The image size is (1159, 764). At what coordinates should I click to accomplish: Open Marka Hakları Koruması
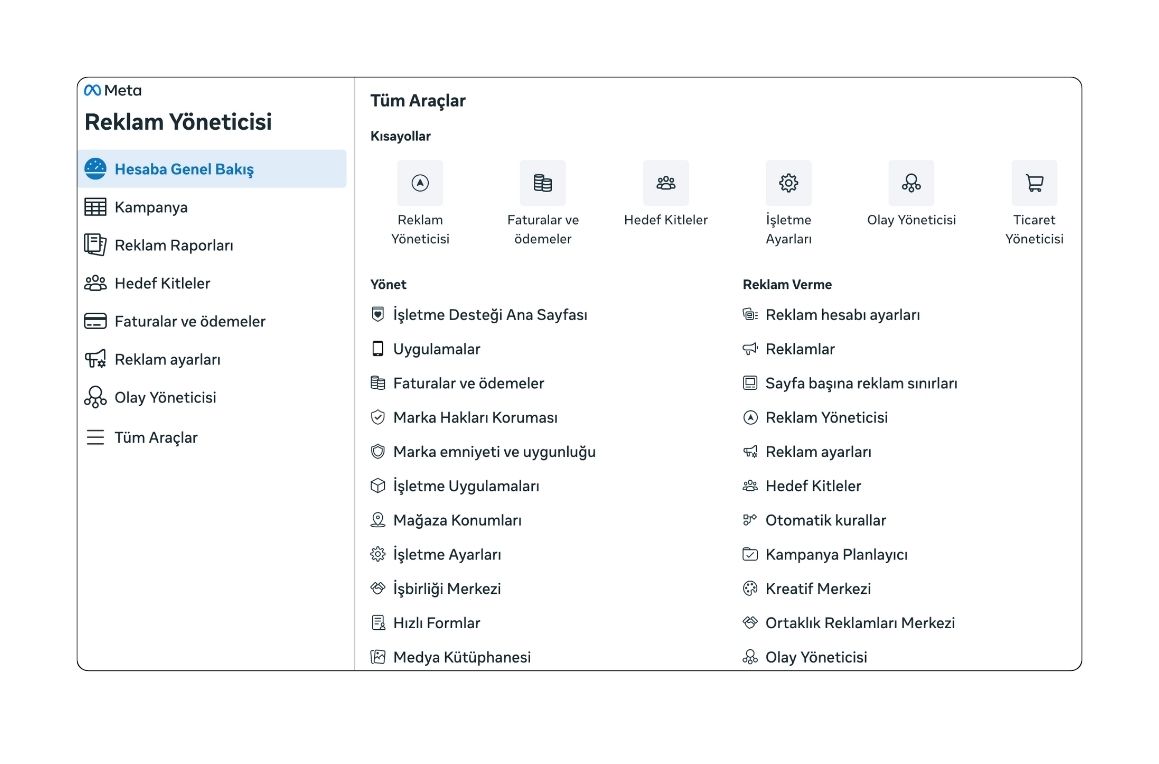tap(475, 417)
